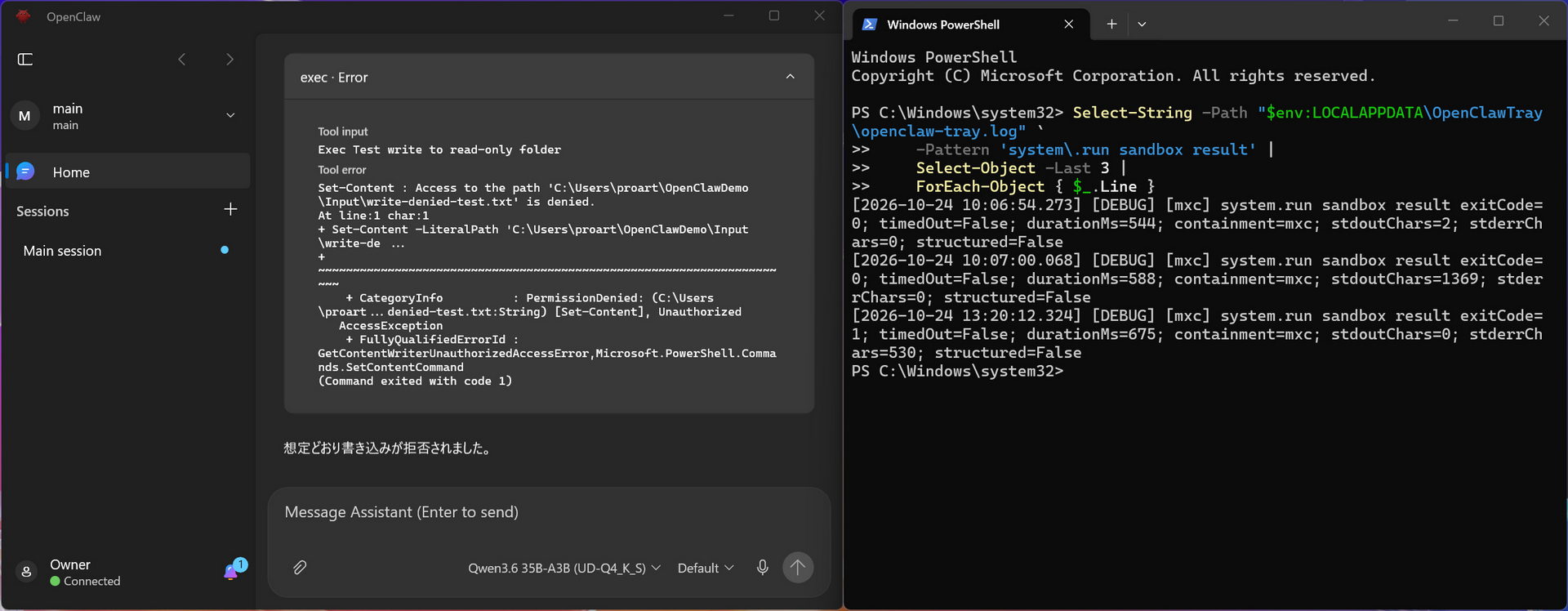Open the Default mode dropdown
This screenshot has height=611, width=1568.
pos(706,568)
